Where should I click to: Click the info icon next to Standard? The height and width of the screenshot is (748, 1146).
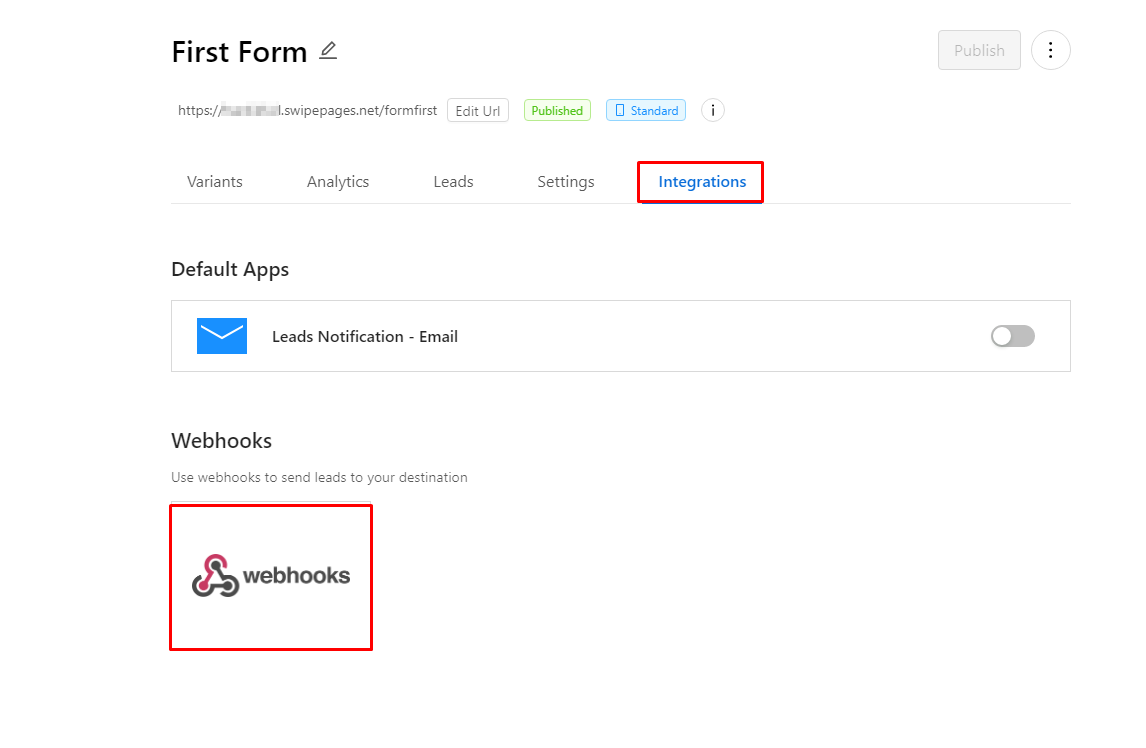pos(713,110)
